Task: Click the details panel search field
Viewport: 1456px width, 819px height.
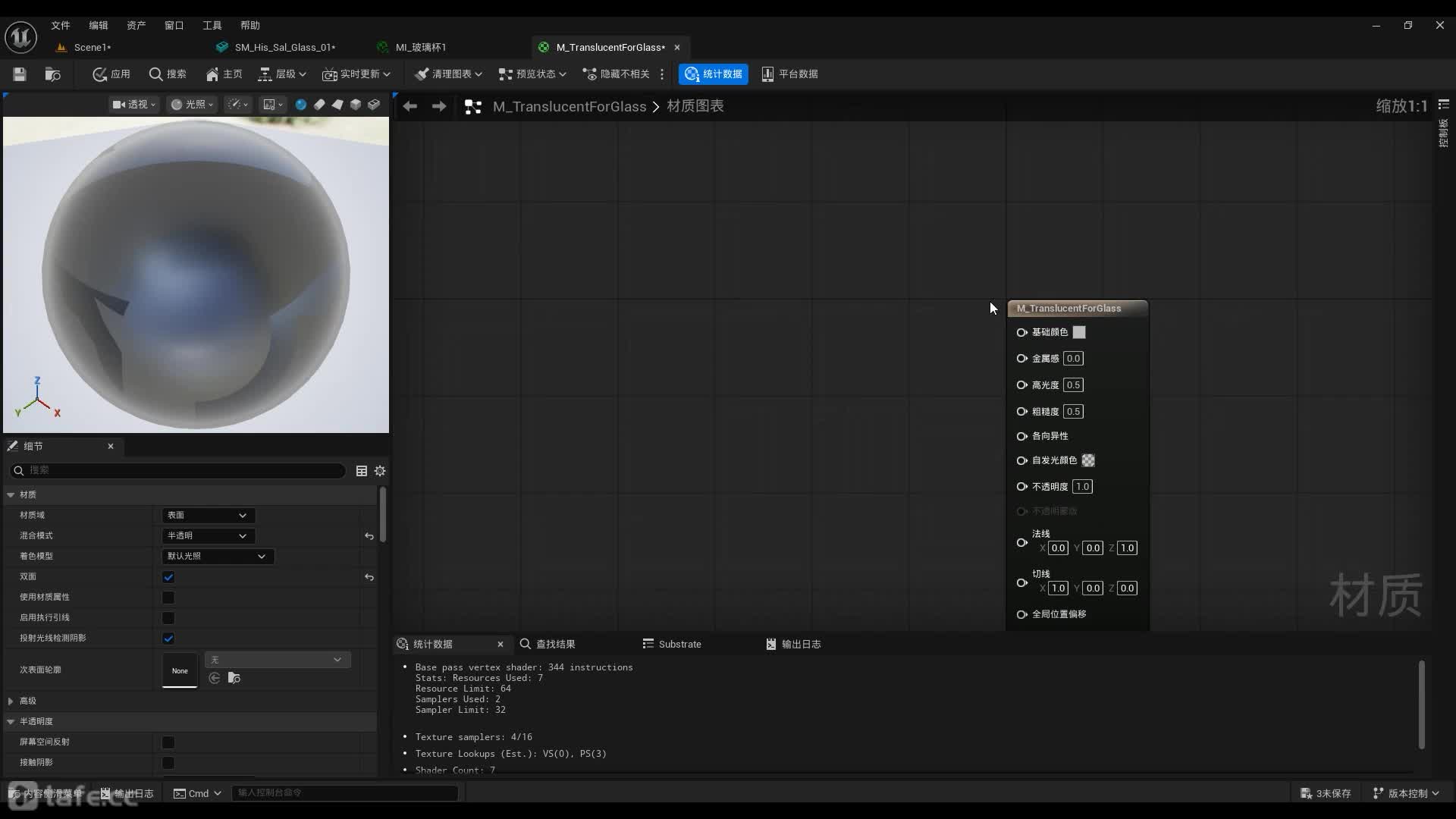Action: click(x=182, y=471)
